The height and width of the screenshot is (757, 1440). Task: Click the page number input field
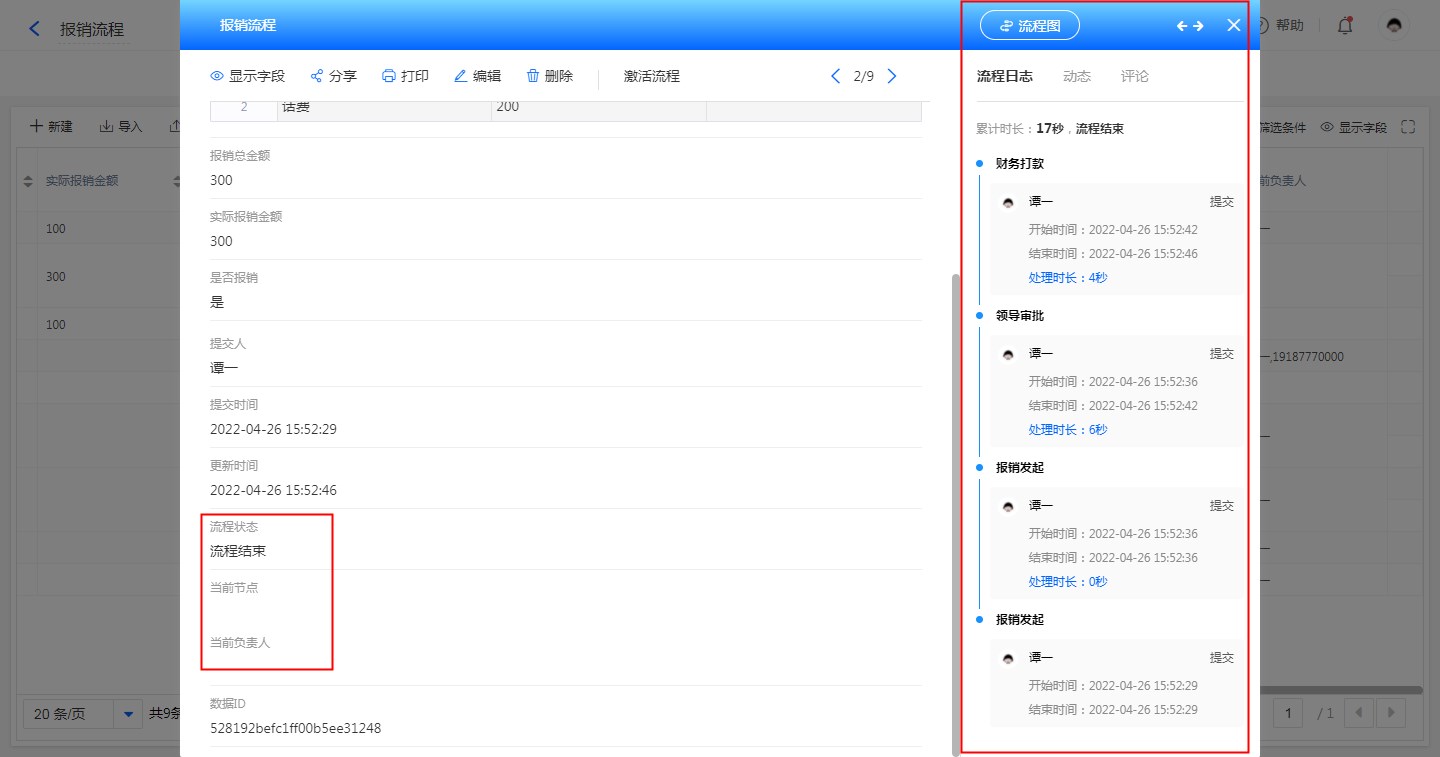pyautogui.click(x=1290, y=714)
